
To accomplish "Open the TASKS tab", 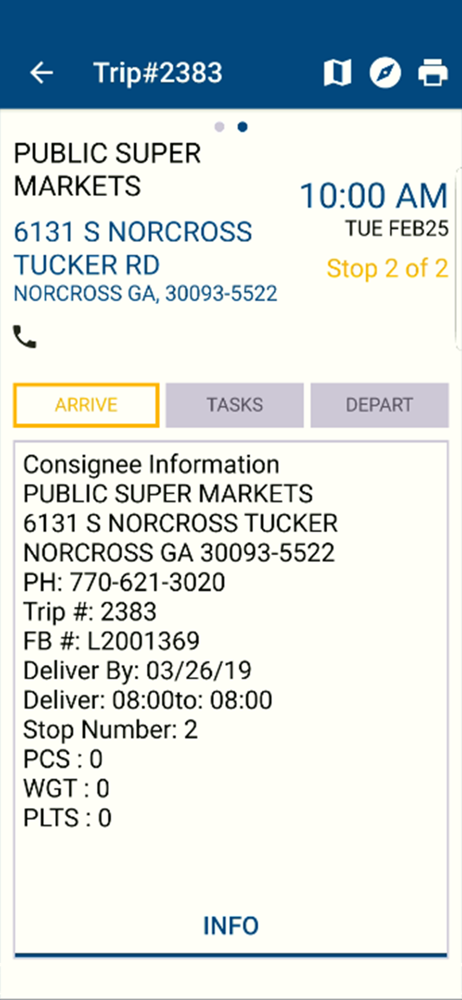I will pos(235,405).
